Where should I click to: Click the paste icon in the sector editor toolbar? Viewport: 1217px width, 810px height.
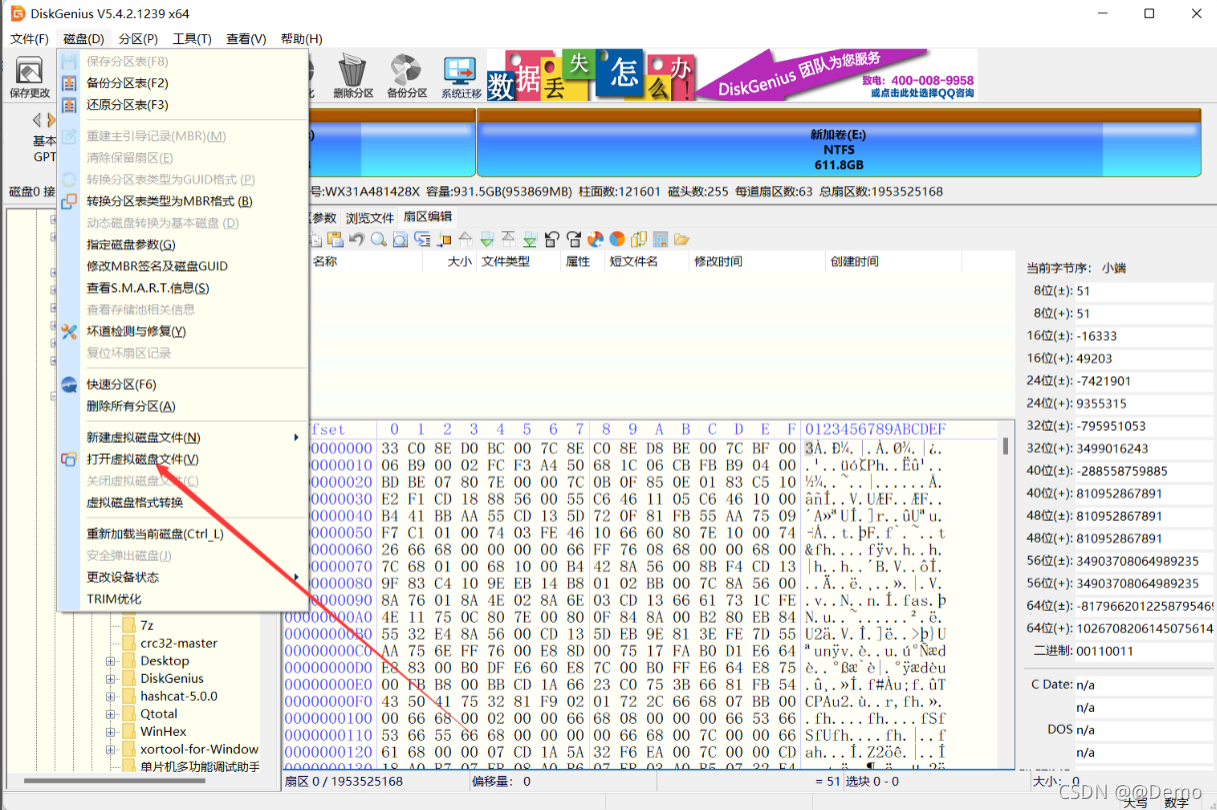point(335,240)
